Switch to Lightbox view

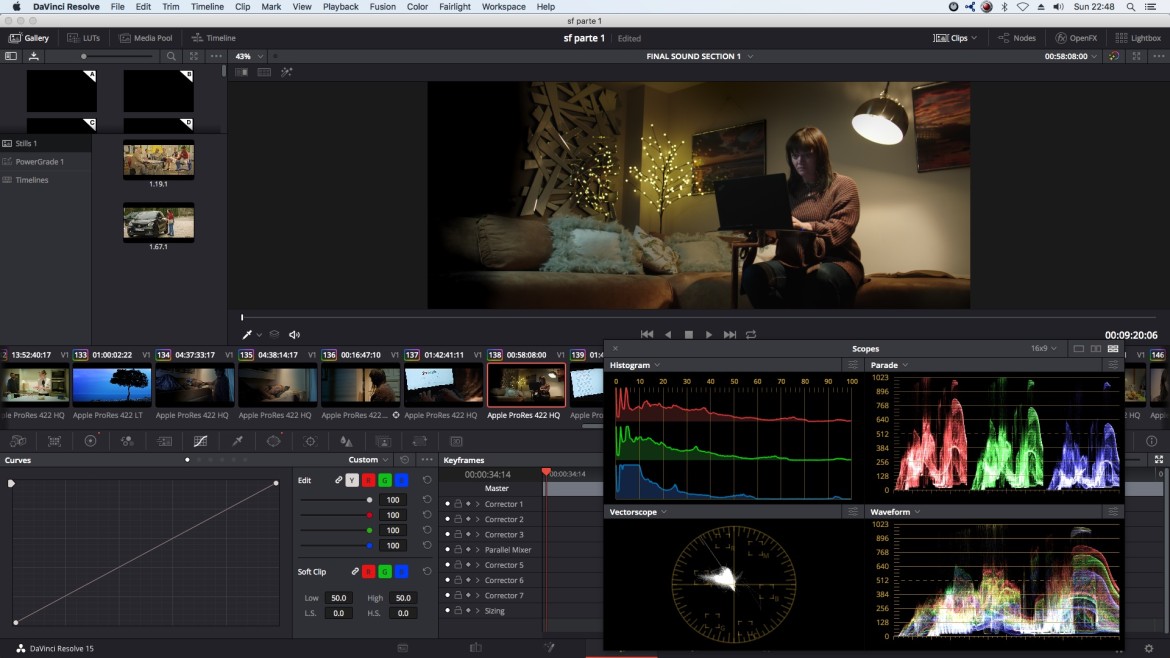[x=1138, y=38]
